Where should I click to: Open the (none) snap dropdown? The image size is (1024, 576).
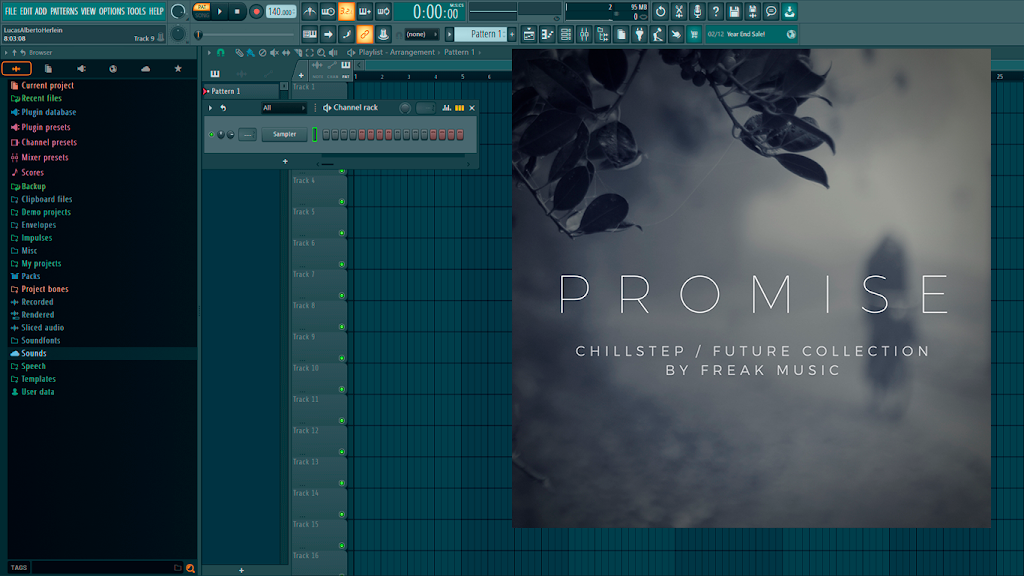pyautogui.click(x=421, y=35)
